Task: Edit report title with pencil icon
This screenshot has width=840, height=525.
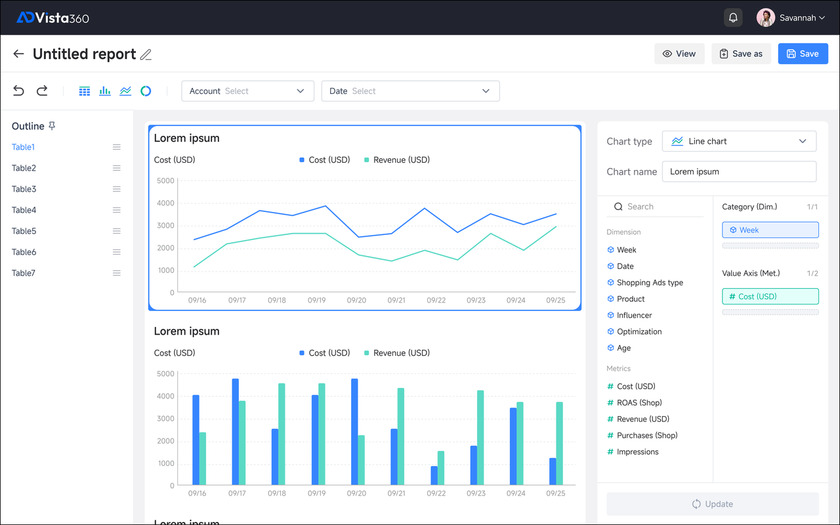Action: [x=146, y=54]
